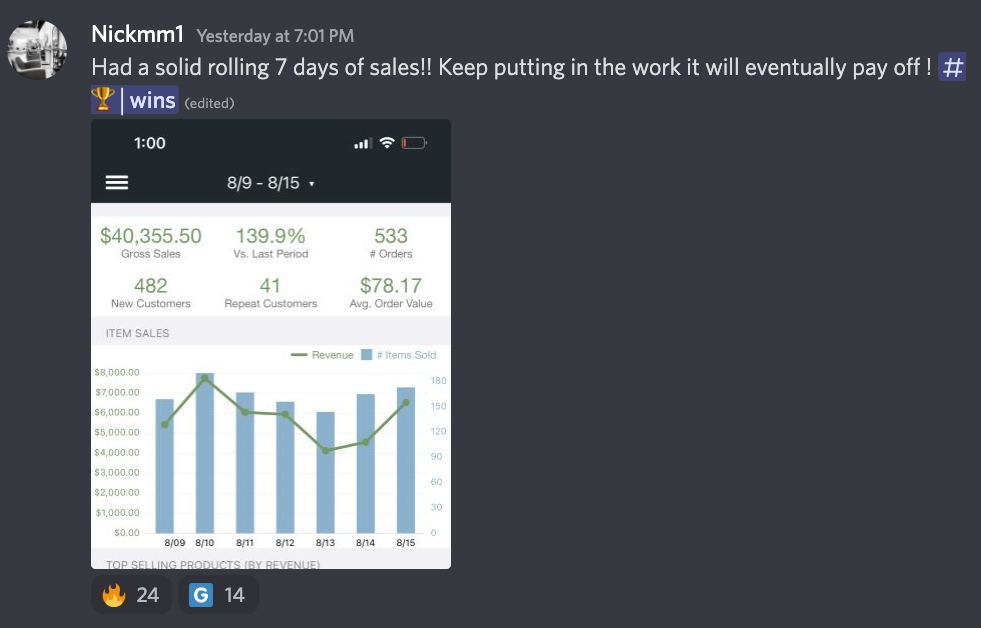Click the trophy emoji in the channel tag
Viewport: 981px width, 628px height.
pyautogui.click(x=103, y=99)
